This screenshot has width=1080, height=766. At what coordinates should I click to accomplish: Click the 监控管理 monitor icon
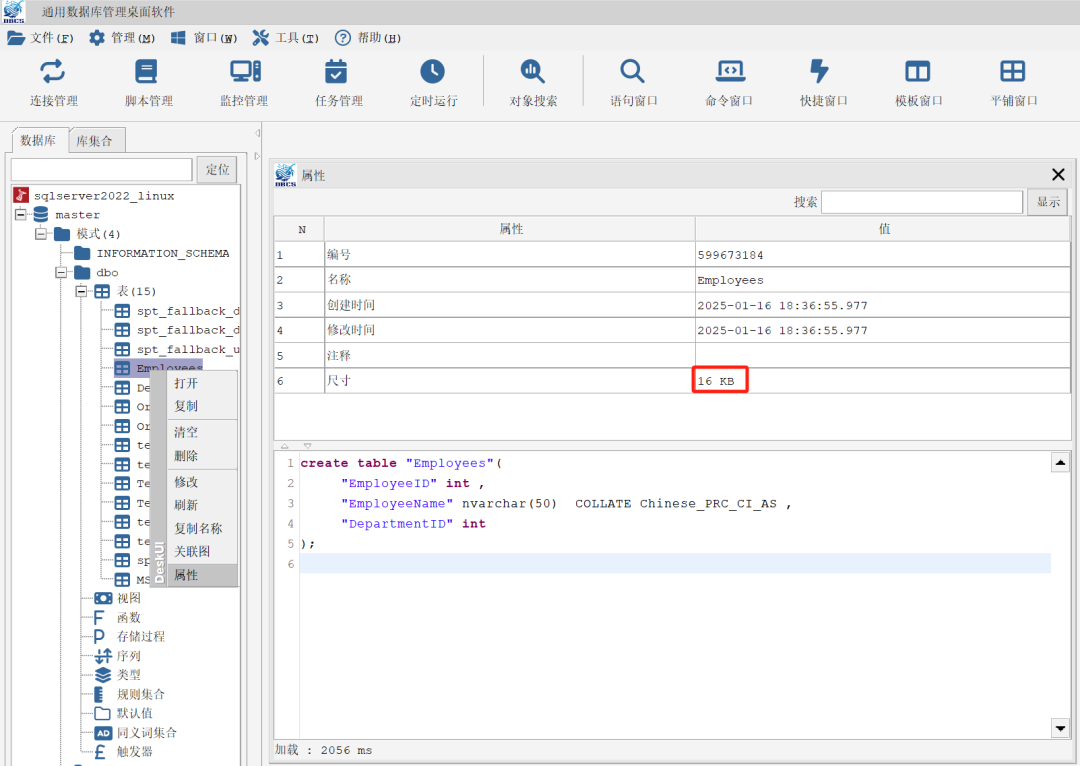click(244, 72)
